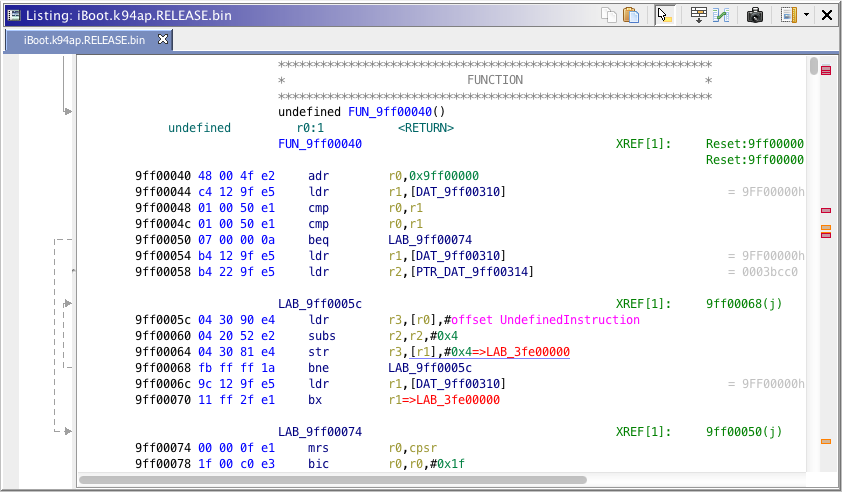Click the blue FUN_9ff00040 label

click(x=320, y=144)
